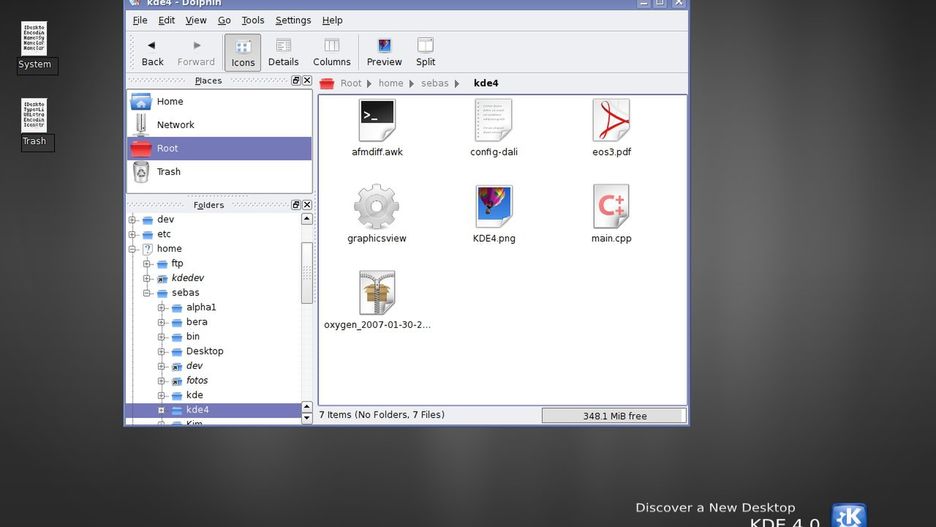Click the Folders panel scroll up arrow

tap(307, 219)
